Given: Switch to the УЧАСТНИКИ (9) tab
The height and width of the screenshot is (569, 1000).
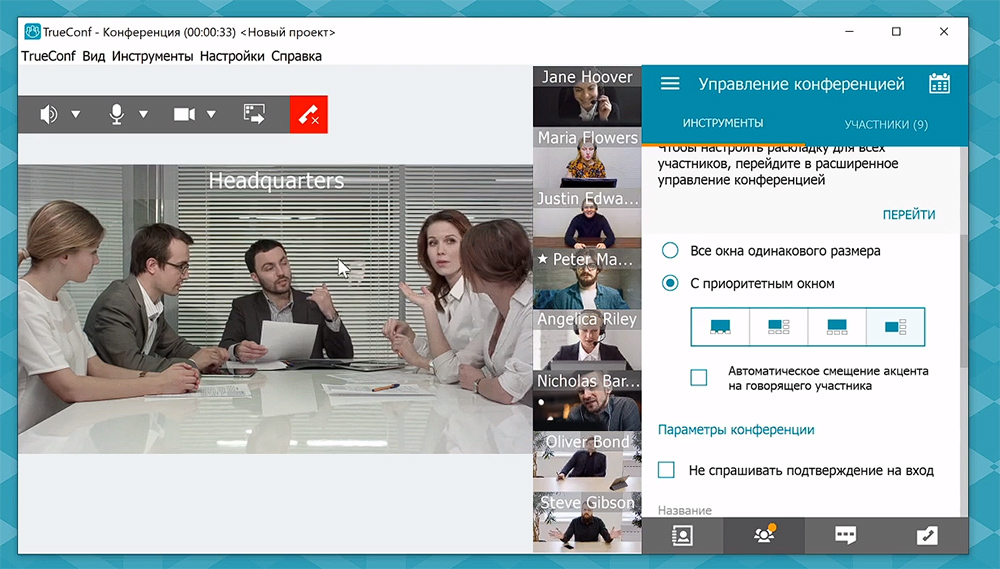Looking at the screenshot, I should [x=886, y=124].
